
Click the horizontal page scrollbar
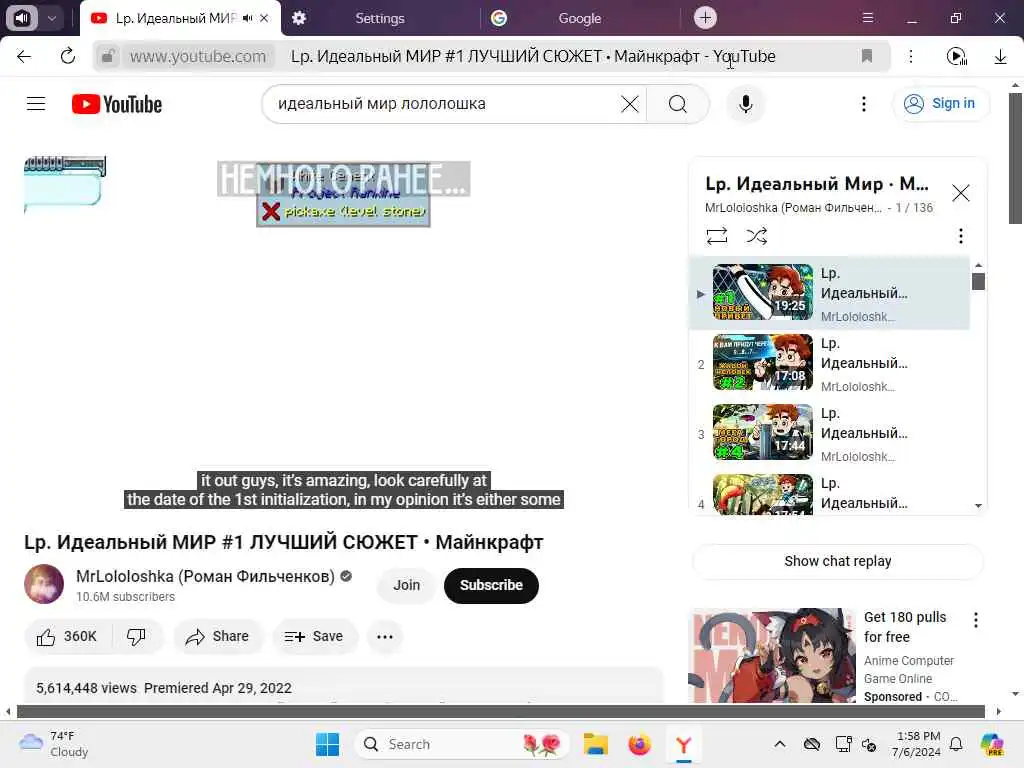[500, 711]
